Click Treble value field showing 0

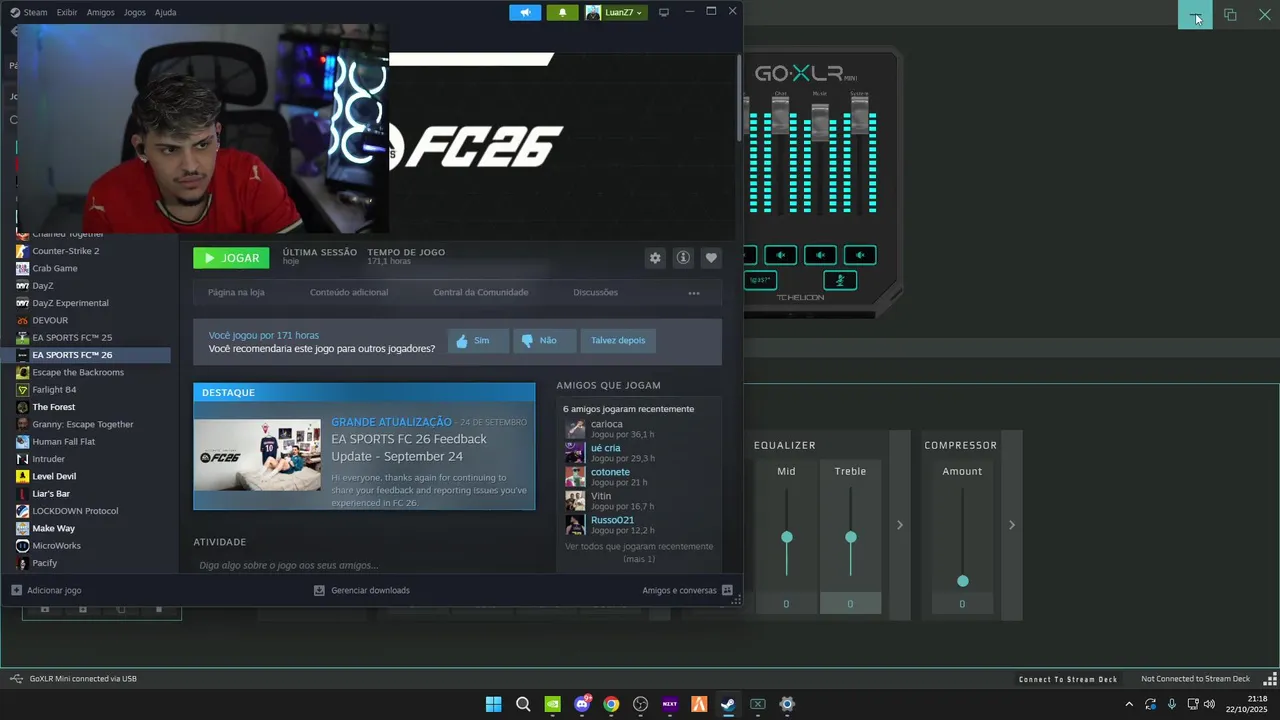[850, 604]
